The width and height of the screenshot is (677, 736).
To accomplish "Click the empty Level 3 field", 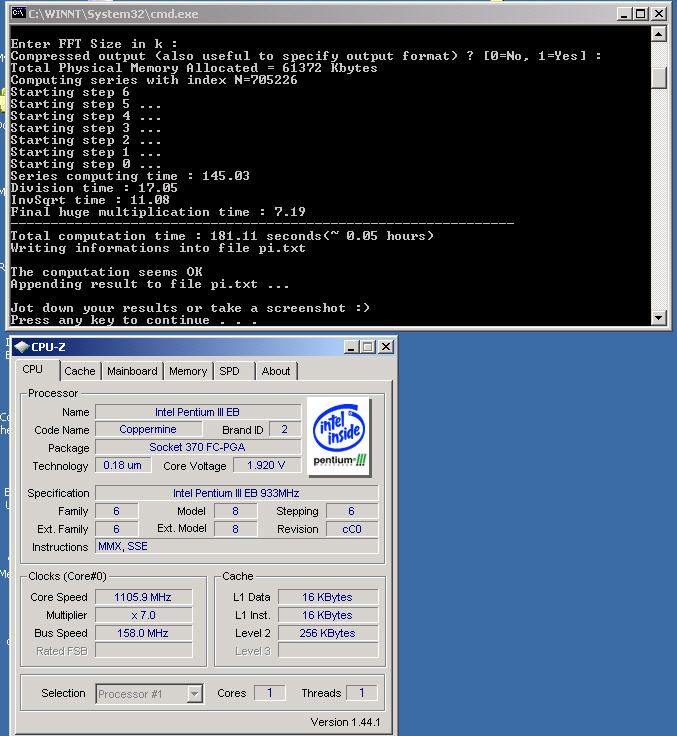I will click(328, 651).
